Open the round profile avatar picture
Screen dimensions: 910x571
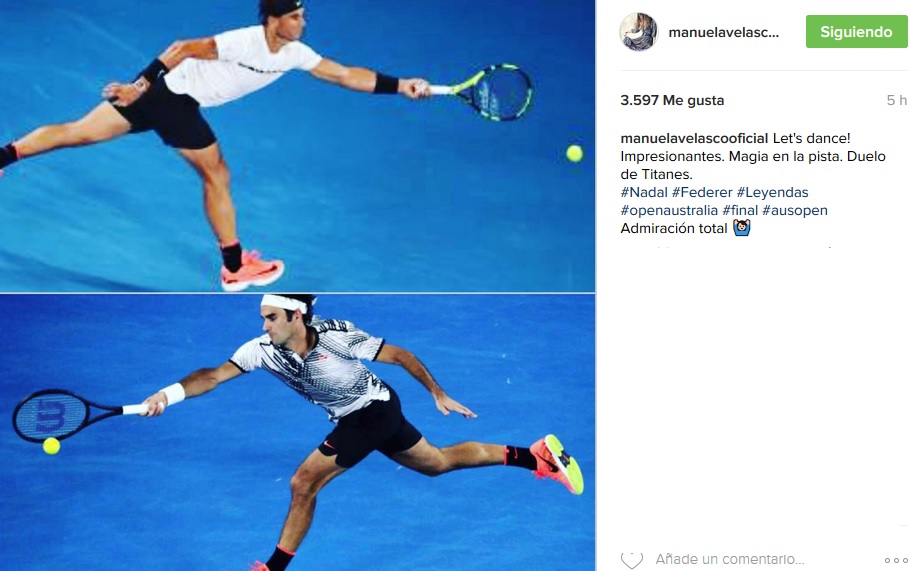click(638, 32)
